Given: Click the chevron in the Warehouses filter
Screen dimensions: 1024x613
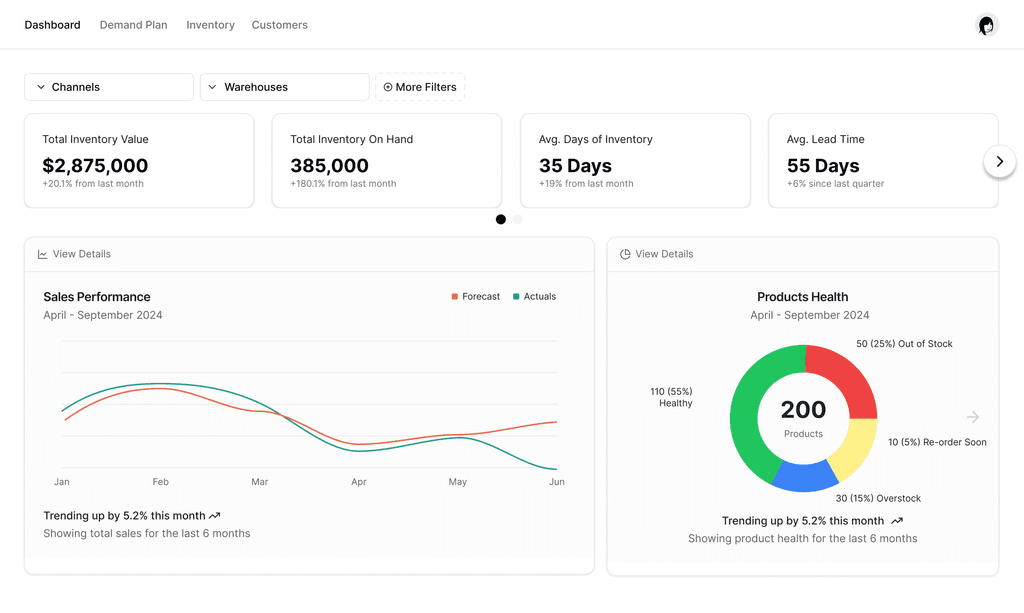Looking at the screenshot, I should pos(212,87).
